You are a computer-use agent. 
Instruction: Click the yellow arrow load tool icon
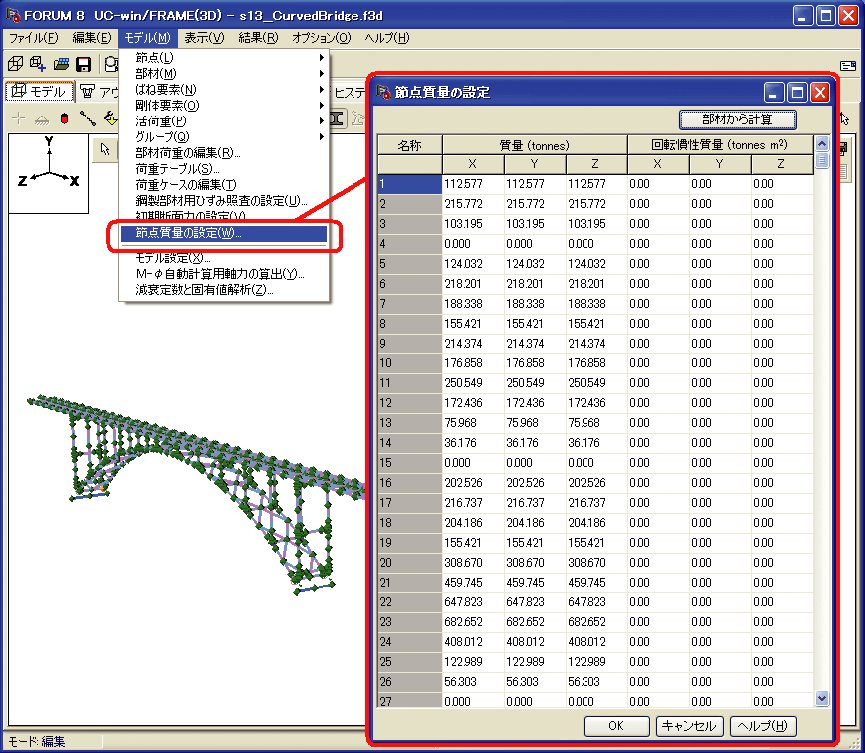[x=111, y=119]
